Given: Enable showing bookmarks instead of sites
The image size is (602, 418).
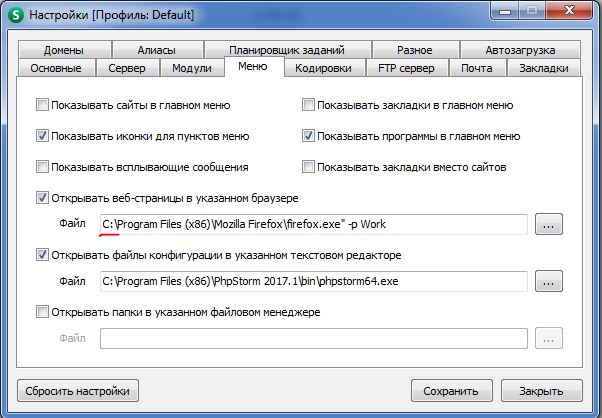Looking at the screenshot, I should pos(309,167).
